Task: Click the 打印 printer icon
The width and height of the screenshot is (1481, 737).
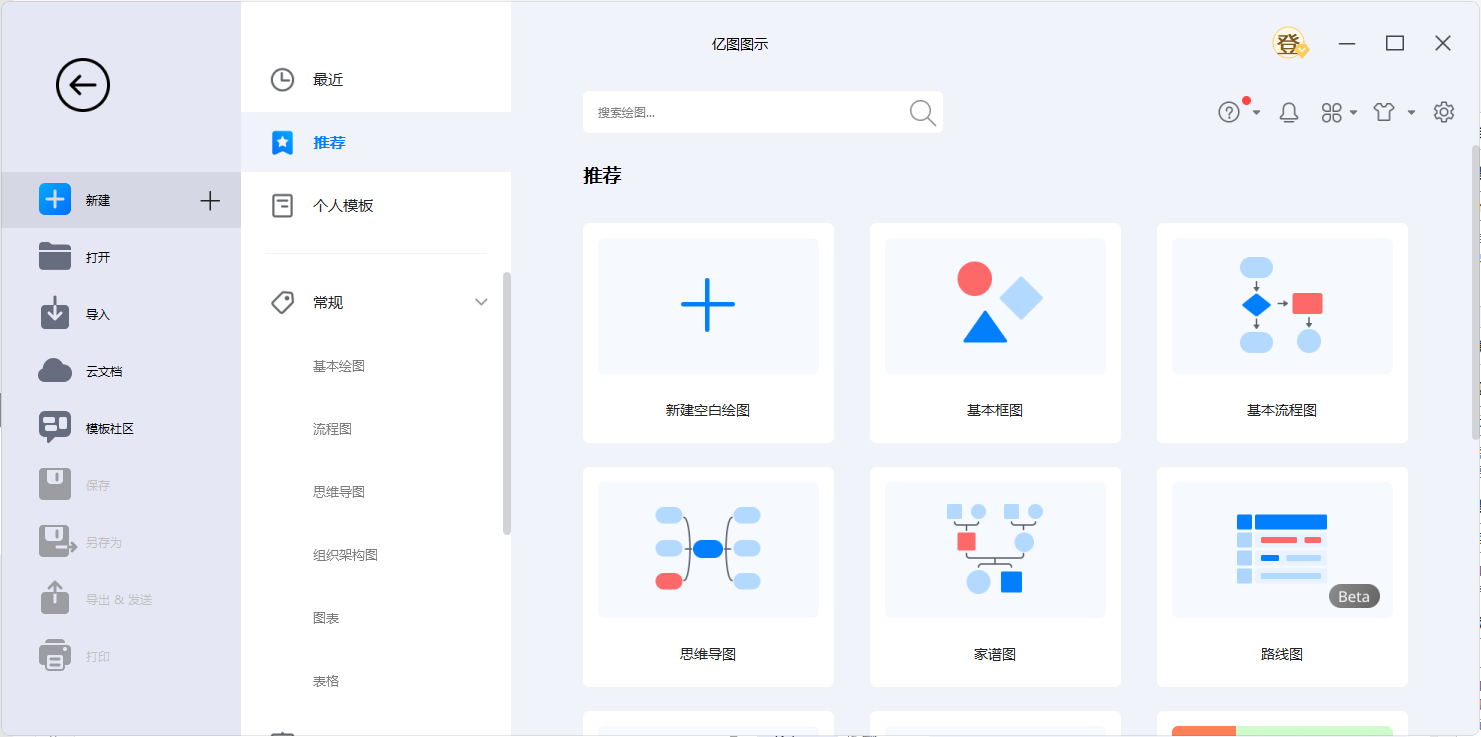Action: coord(55,656)
